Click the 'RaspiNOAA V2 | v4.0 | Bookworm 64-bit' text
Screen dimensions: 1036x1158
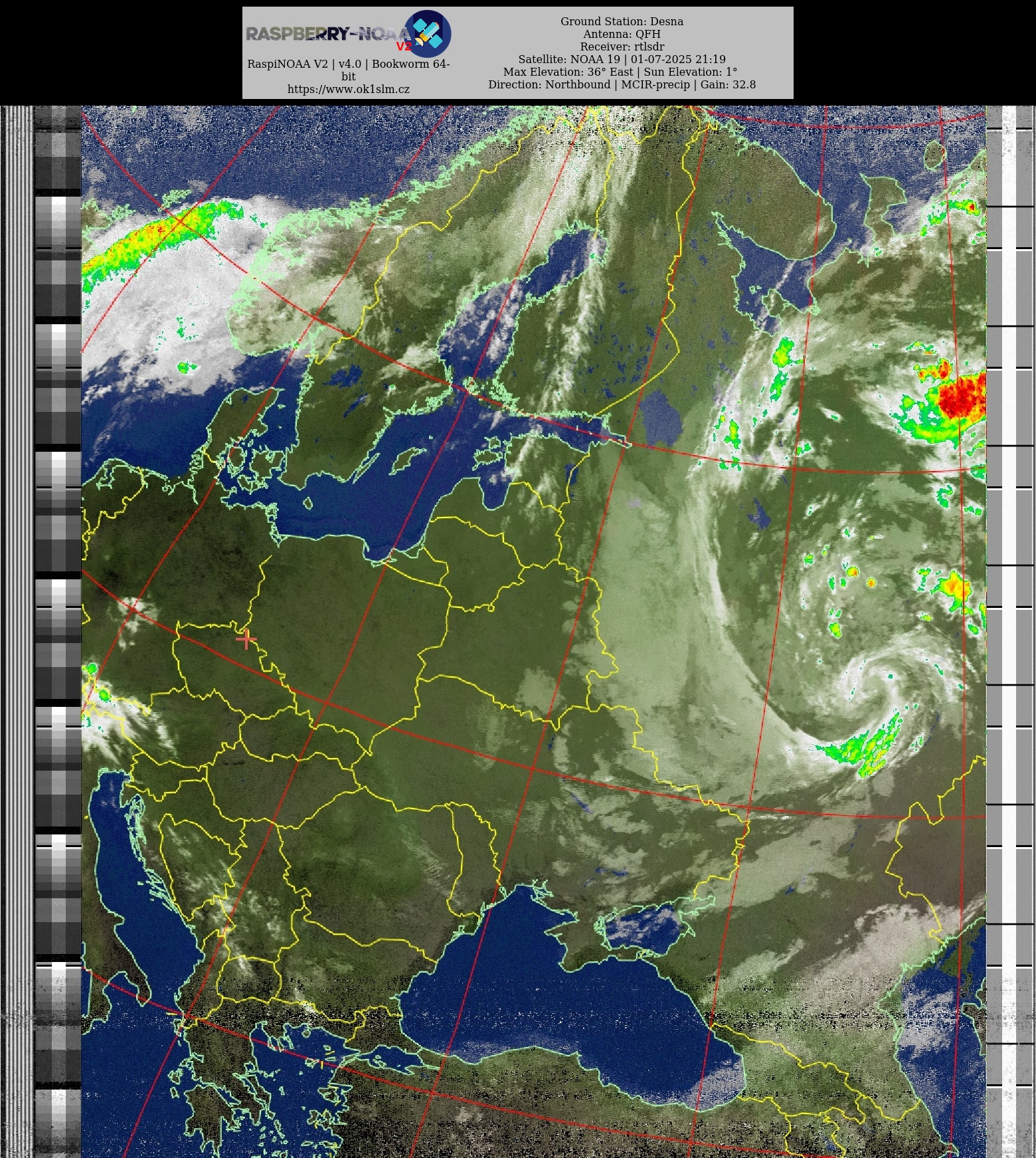tap(348, 70)
